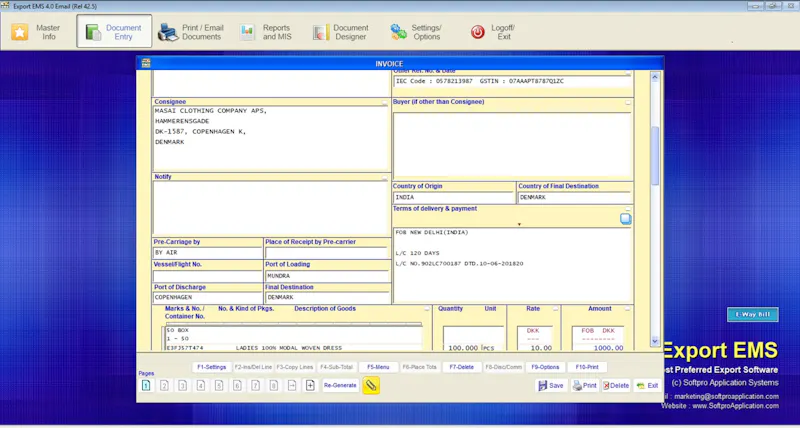Image resolution: width=800 pixels, height=428 pixels.
Task: Toggle small box beside Buyer header
Action: (x=628, y=103)
